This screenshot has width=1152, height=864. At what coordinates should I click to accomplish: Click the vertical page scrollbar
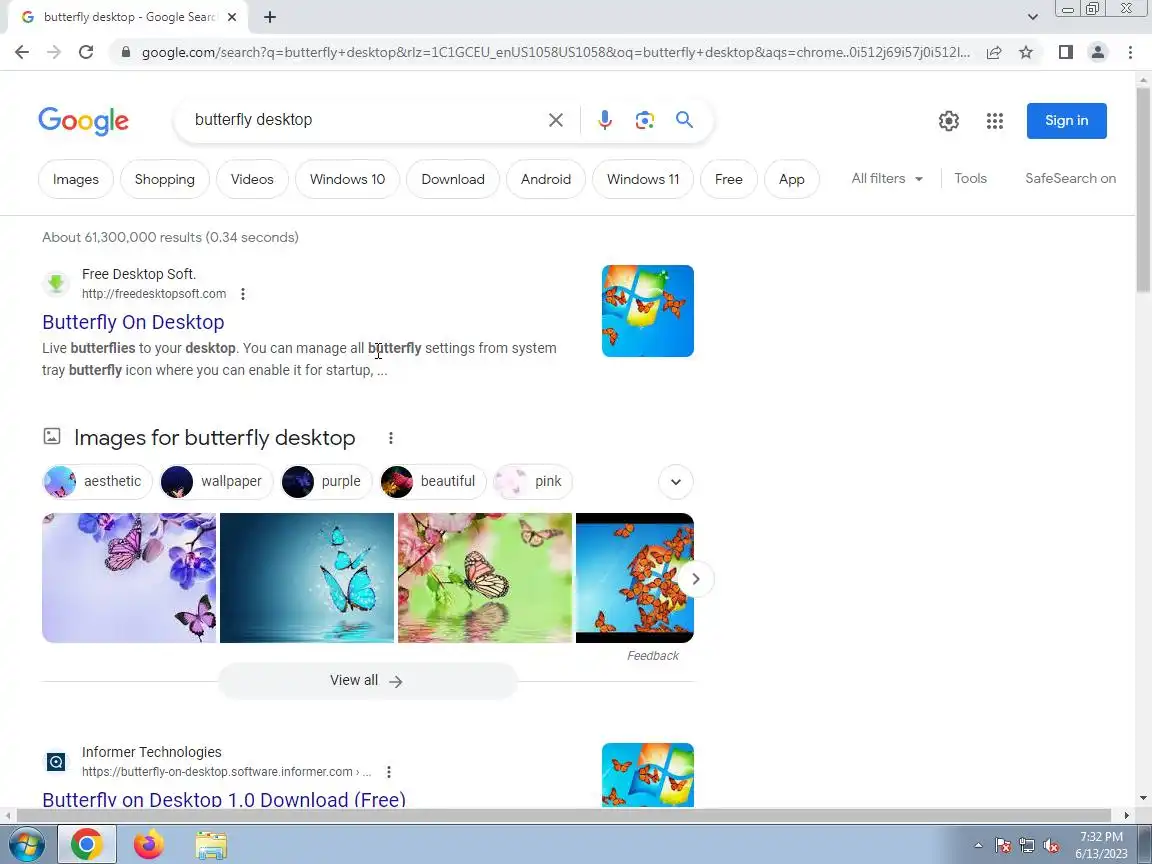tap(1143, 191)
